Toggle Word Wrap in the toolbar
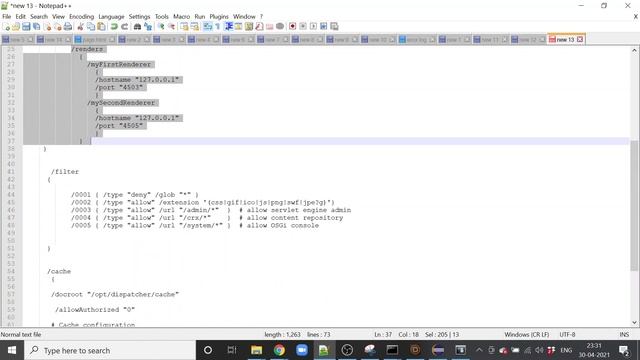The width and height of the screenshot is (640, 360). tap(208, 27)
